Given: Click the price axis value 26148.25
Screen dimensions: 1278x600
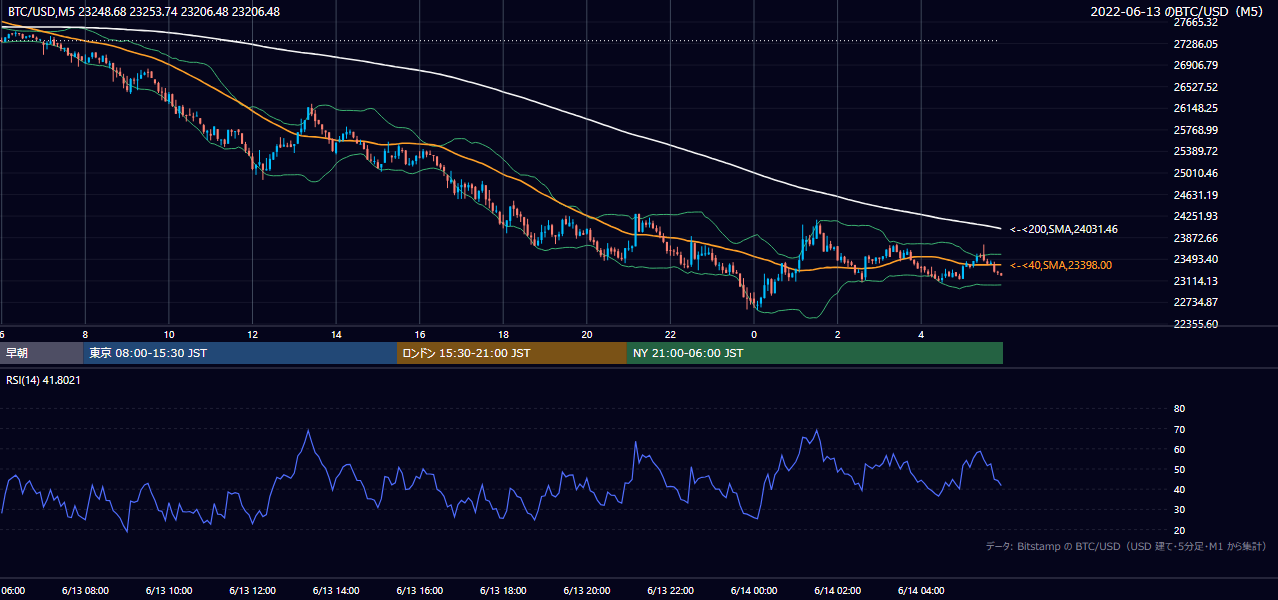Looking at the screenshot, I should [1196, 108].
